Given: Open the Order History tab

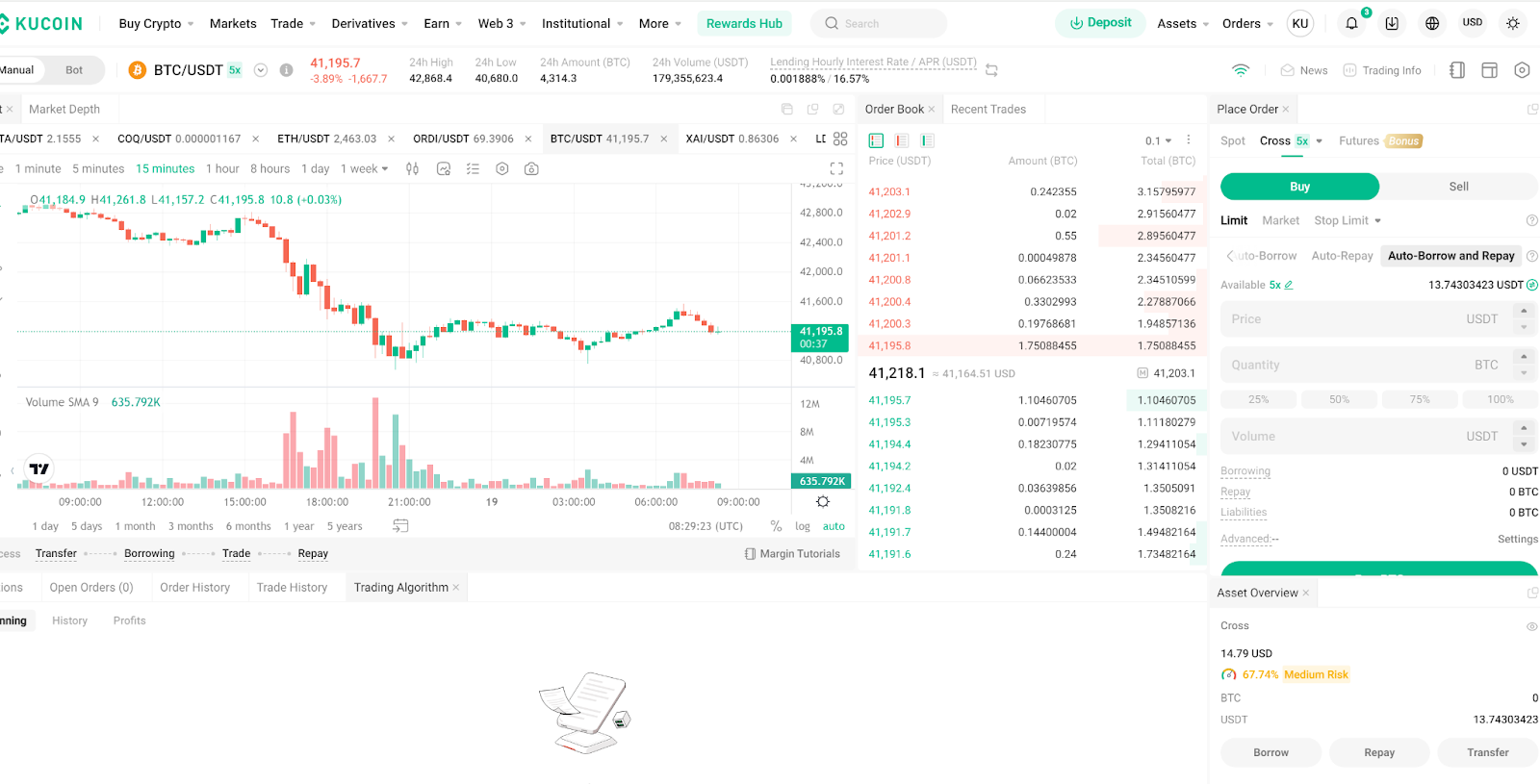Looking at the screenshot, I should (195, 587).
